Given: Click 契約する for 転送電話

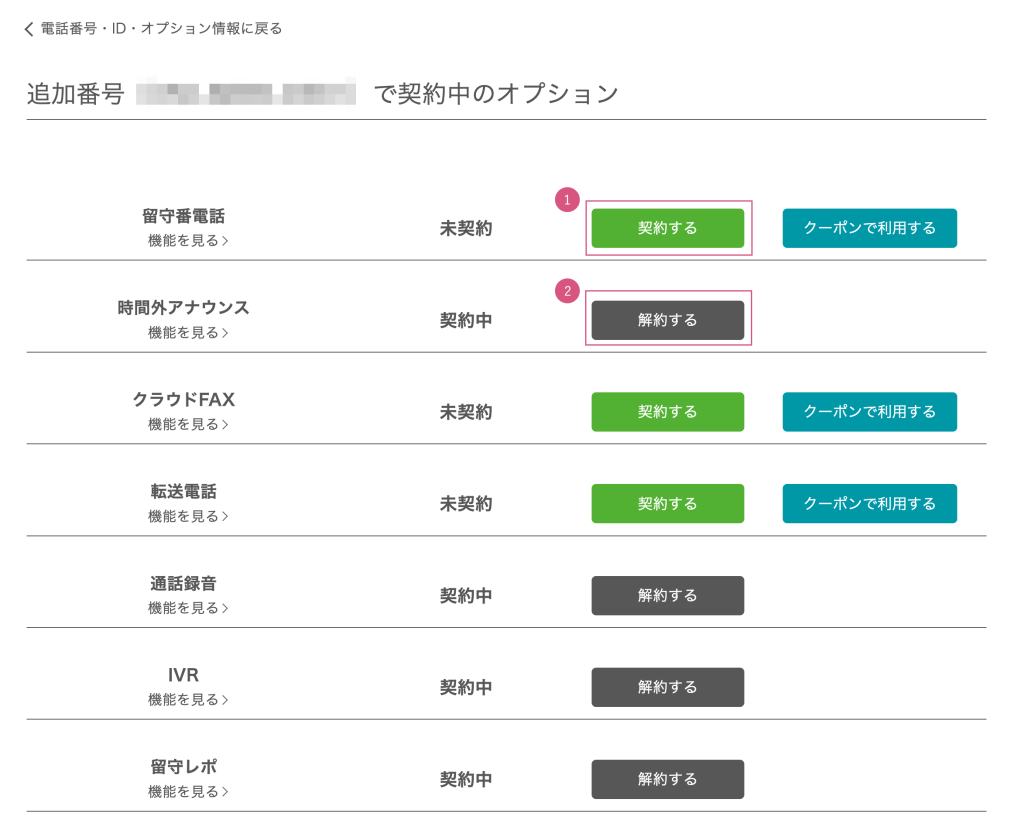Looking at the screenshot, I should pyautogui.click(x=667, y=504).
